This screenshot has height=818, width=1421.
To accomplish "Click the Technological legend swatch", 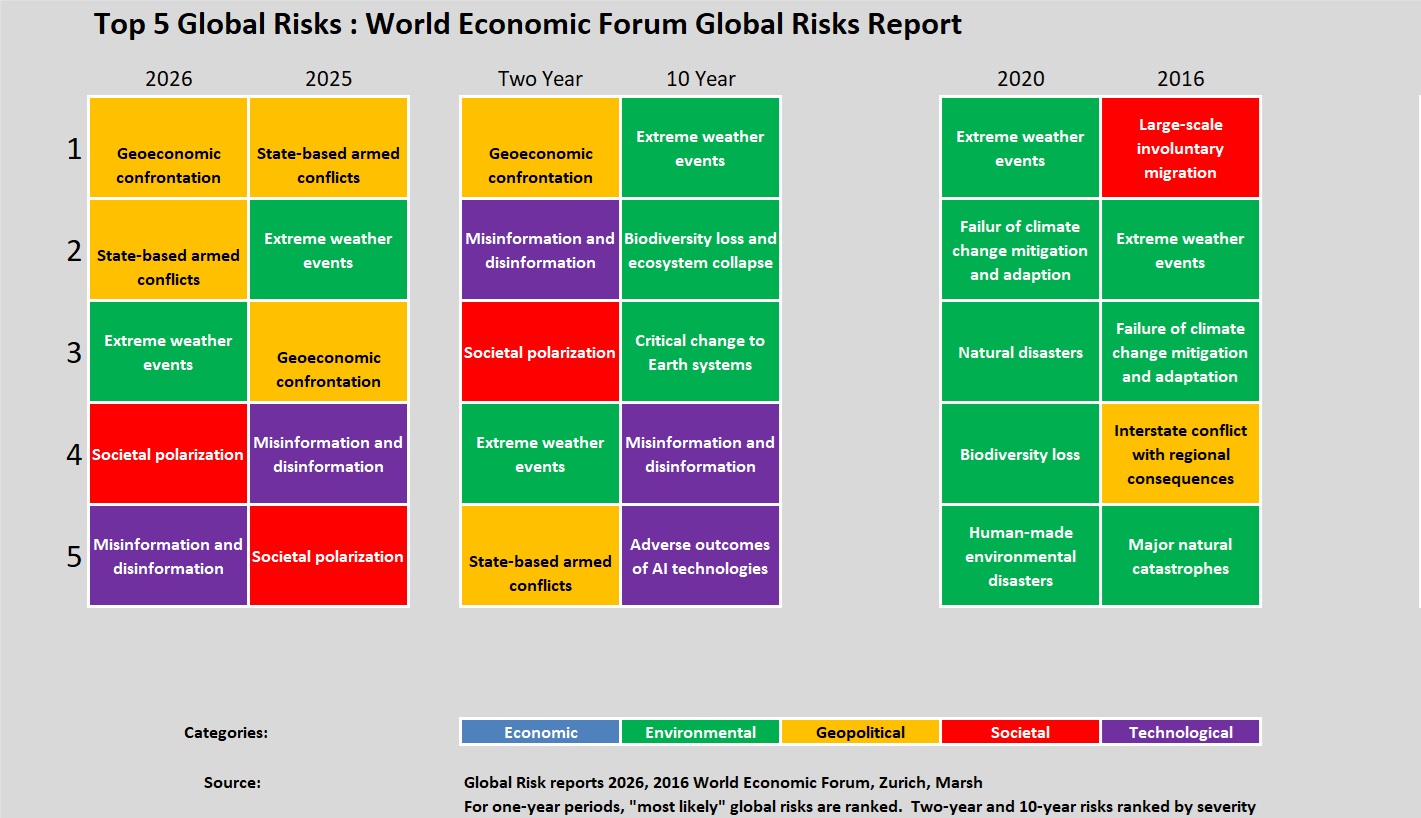I will pos(1180,732).
